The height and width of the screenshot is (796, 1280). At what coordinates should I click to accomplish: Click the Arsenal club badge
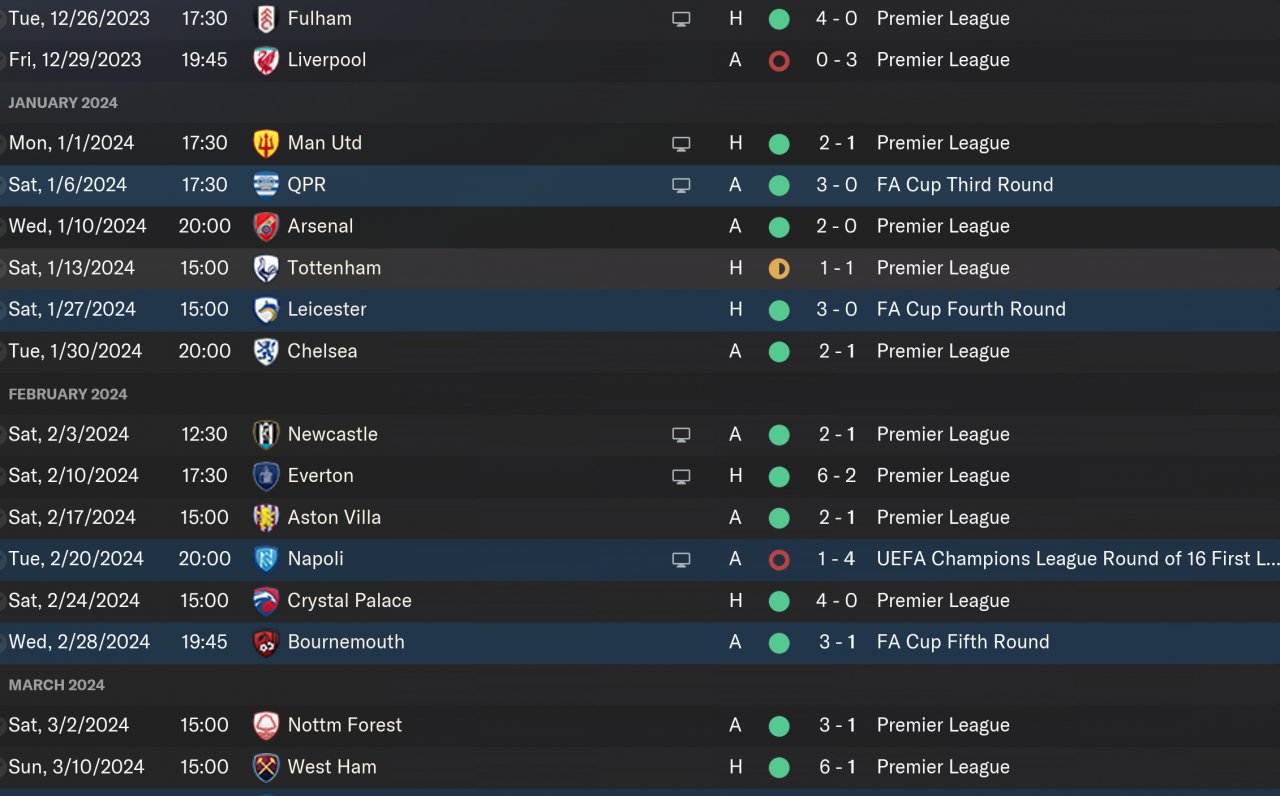266,227
